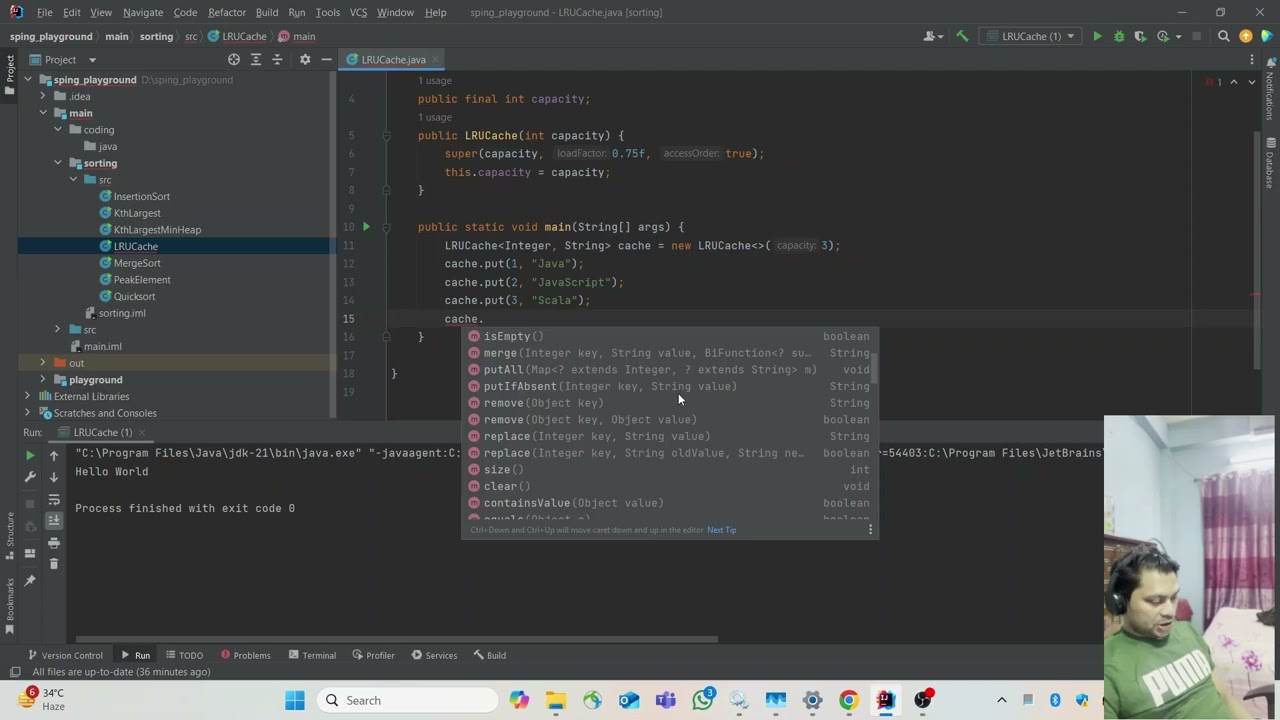
Task: Open the Build menu
Action: pos(267,12)
